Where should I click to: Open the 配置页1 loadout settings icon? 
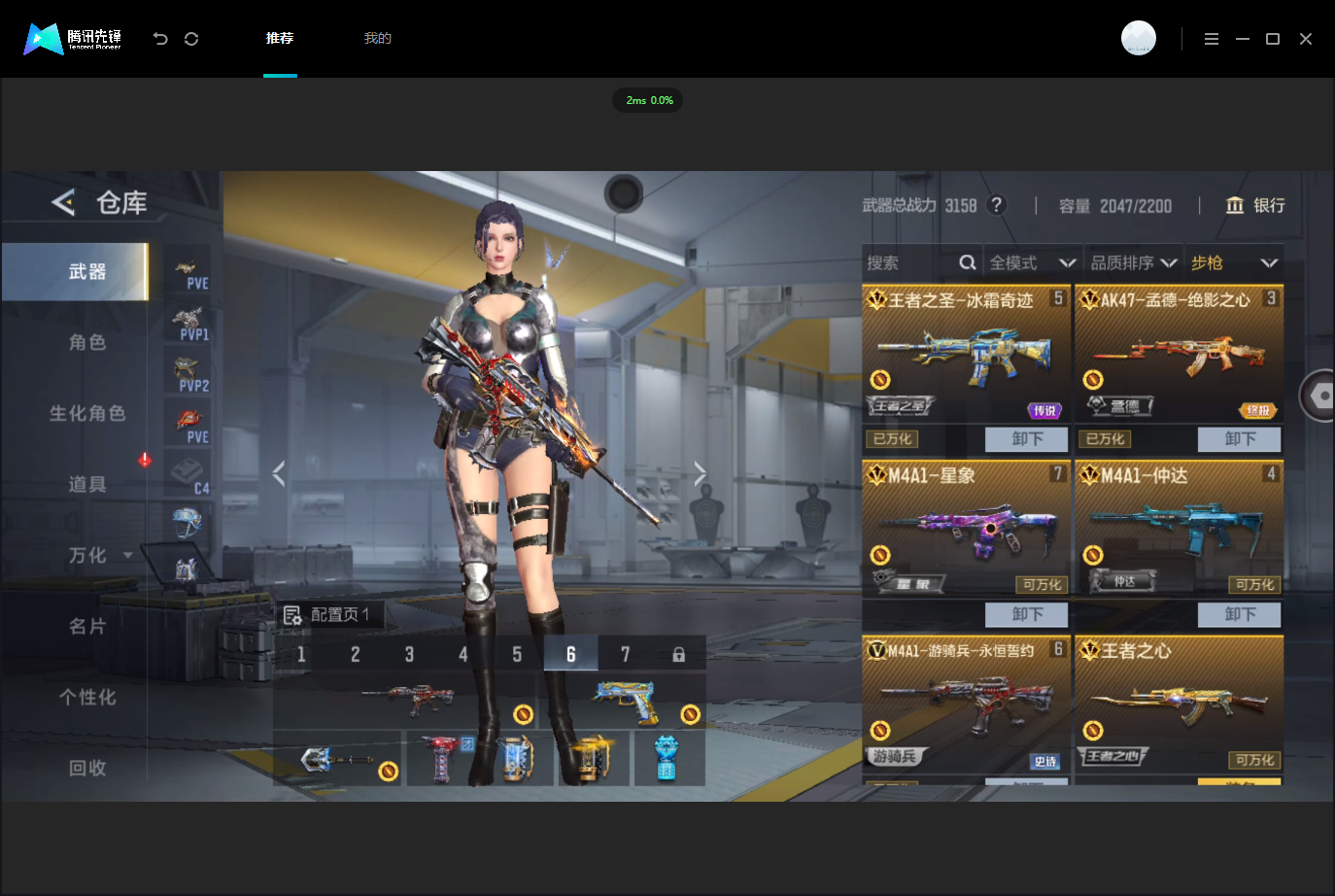click(291, 615)
